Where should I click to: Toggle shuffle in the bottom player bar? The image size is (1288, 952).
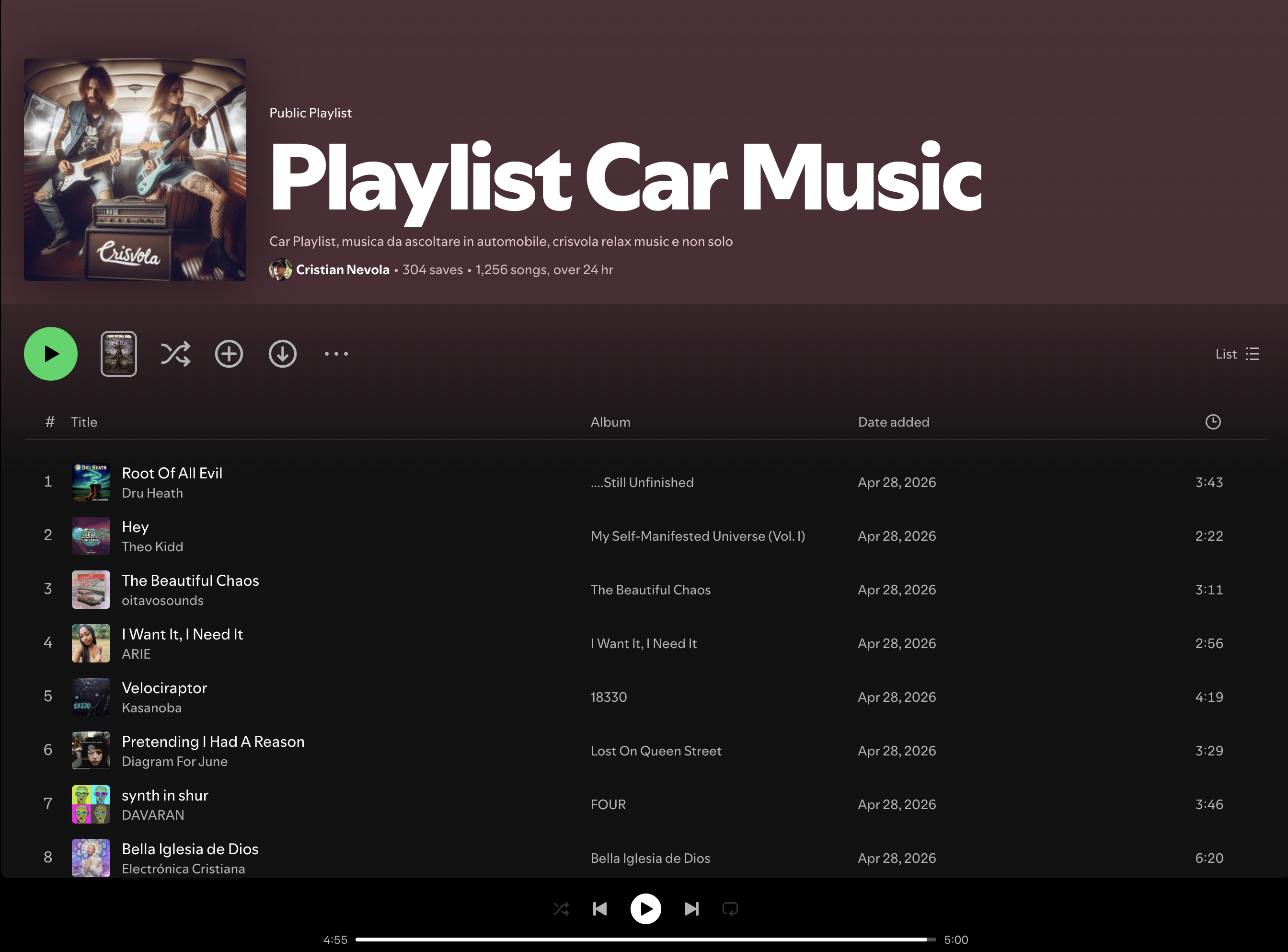(x=561, y=909)
